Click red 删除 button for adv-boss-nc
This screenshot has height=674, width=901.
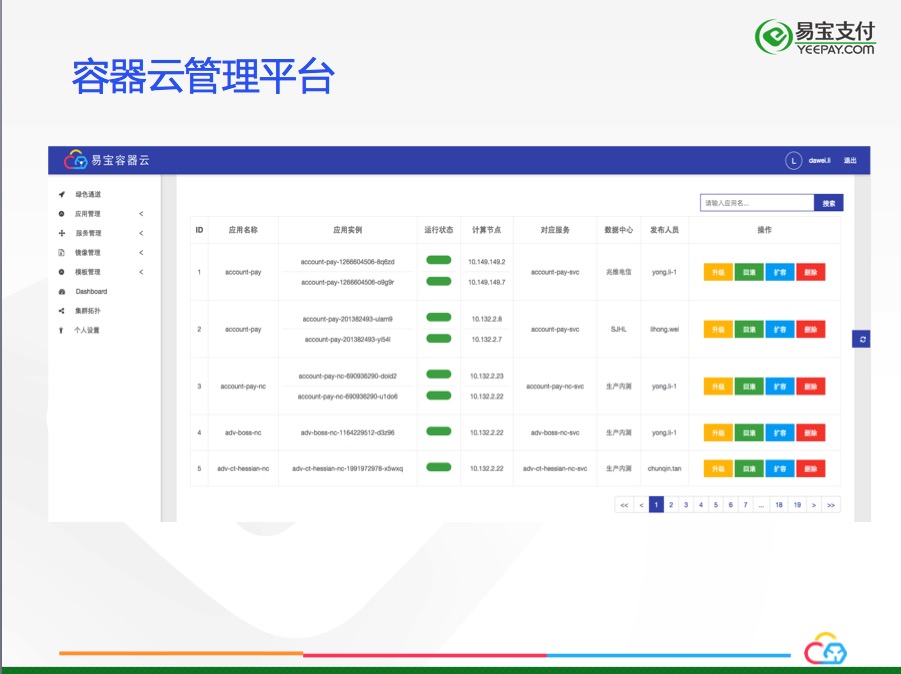pyautogui.click(x=811, y=433)
